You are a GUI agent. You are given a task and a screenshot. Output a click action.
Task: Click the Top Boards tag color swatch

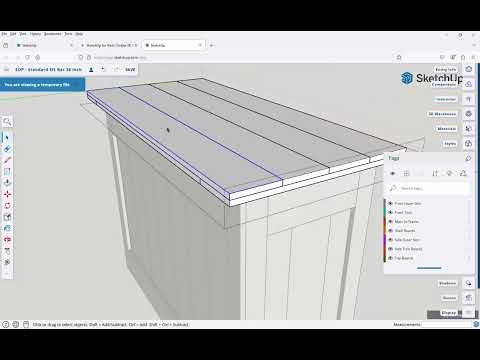385,258
